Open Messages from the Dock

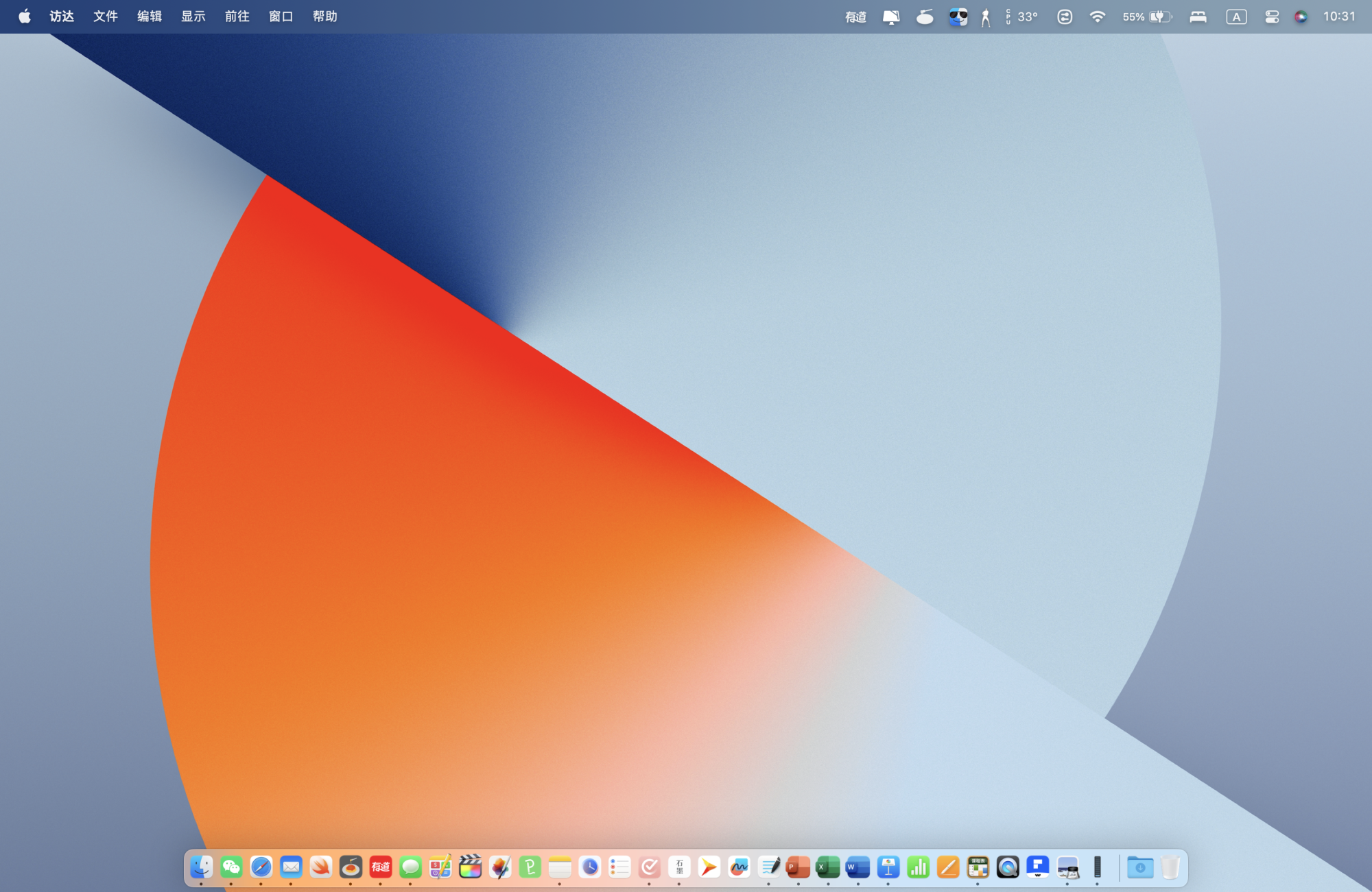(x=410, y=867)
